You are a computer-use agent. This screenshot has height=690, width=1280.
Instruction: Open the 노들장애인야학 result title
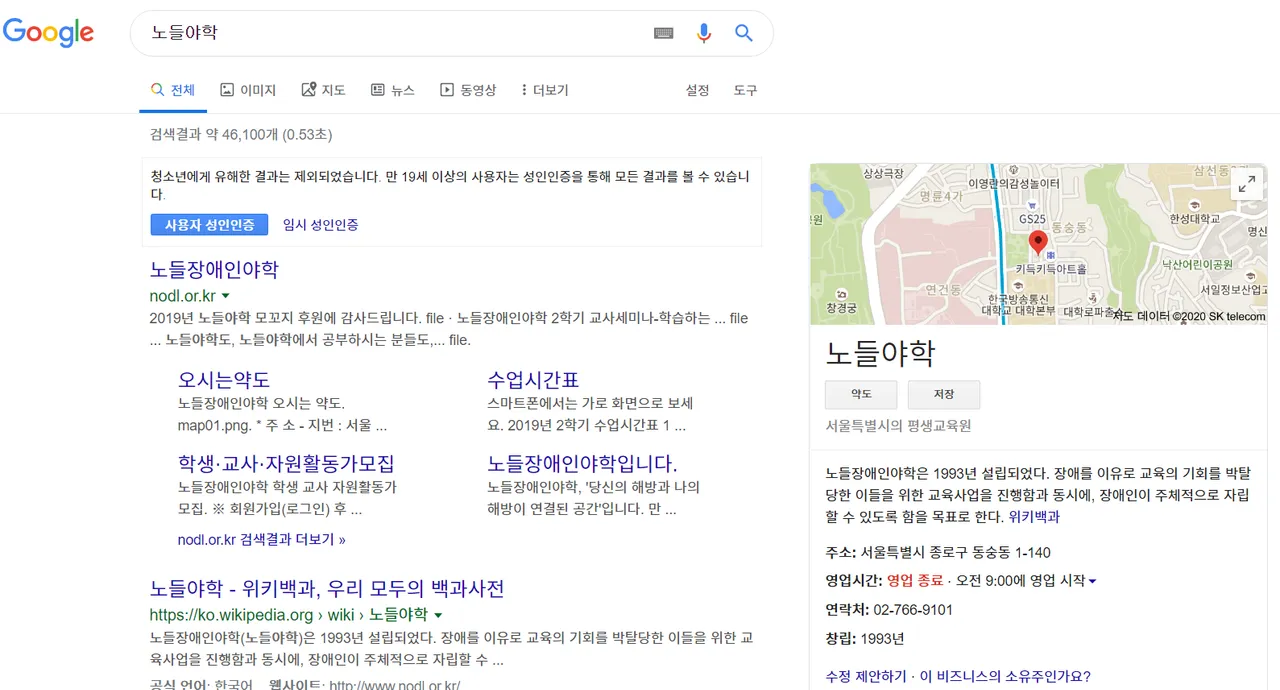(x=214, y=269)
